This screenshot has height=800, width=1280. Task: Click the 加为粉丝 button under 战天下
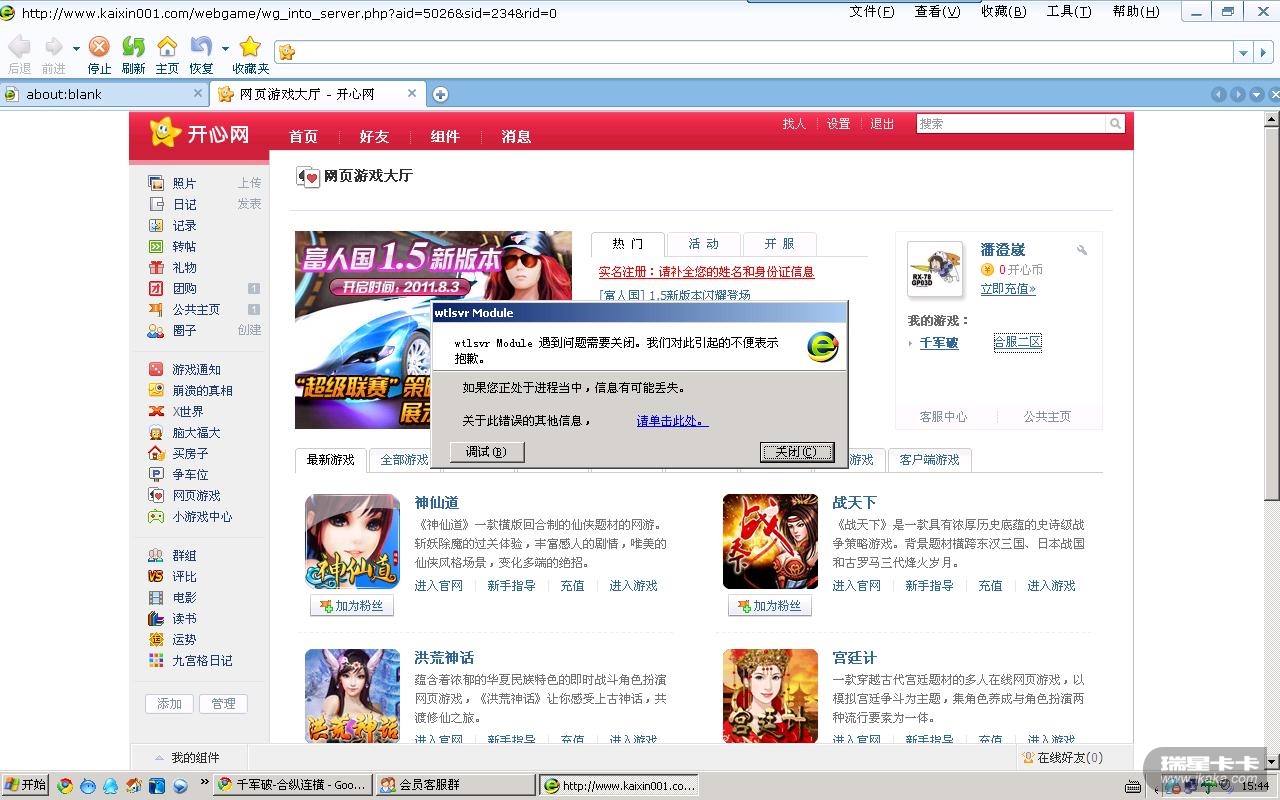click(x=770, y=606)
